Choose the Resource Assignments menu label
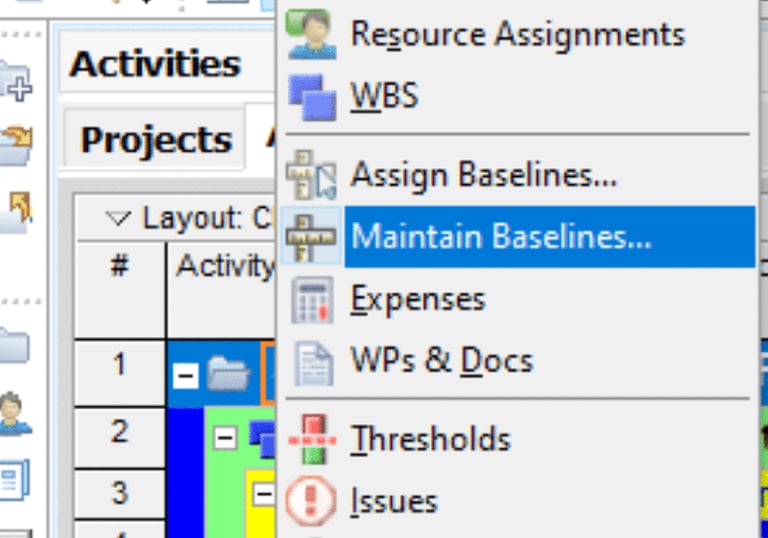The image size is (768, 538). click(x=517, y=34)
